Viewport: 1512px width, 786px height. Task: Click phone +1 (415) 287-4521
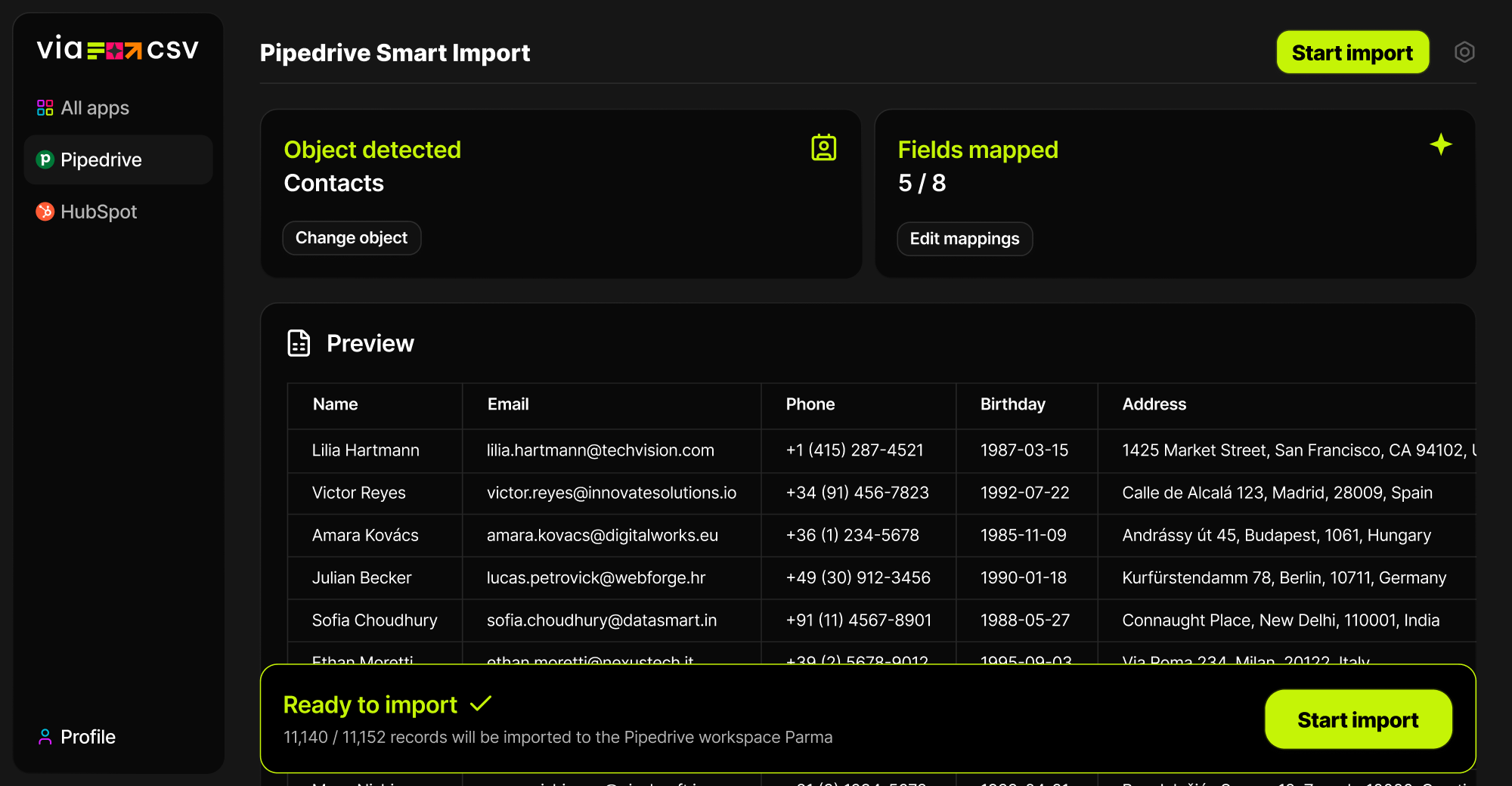858,450
